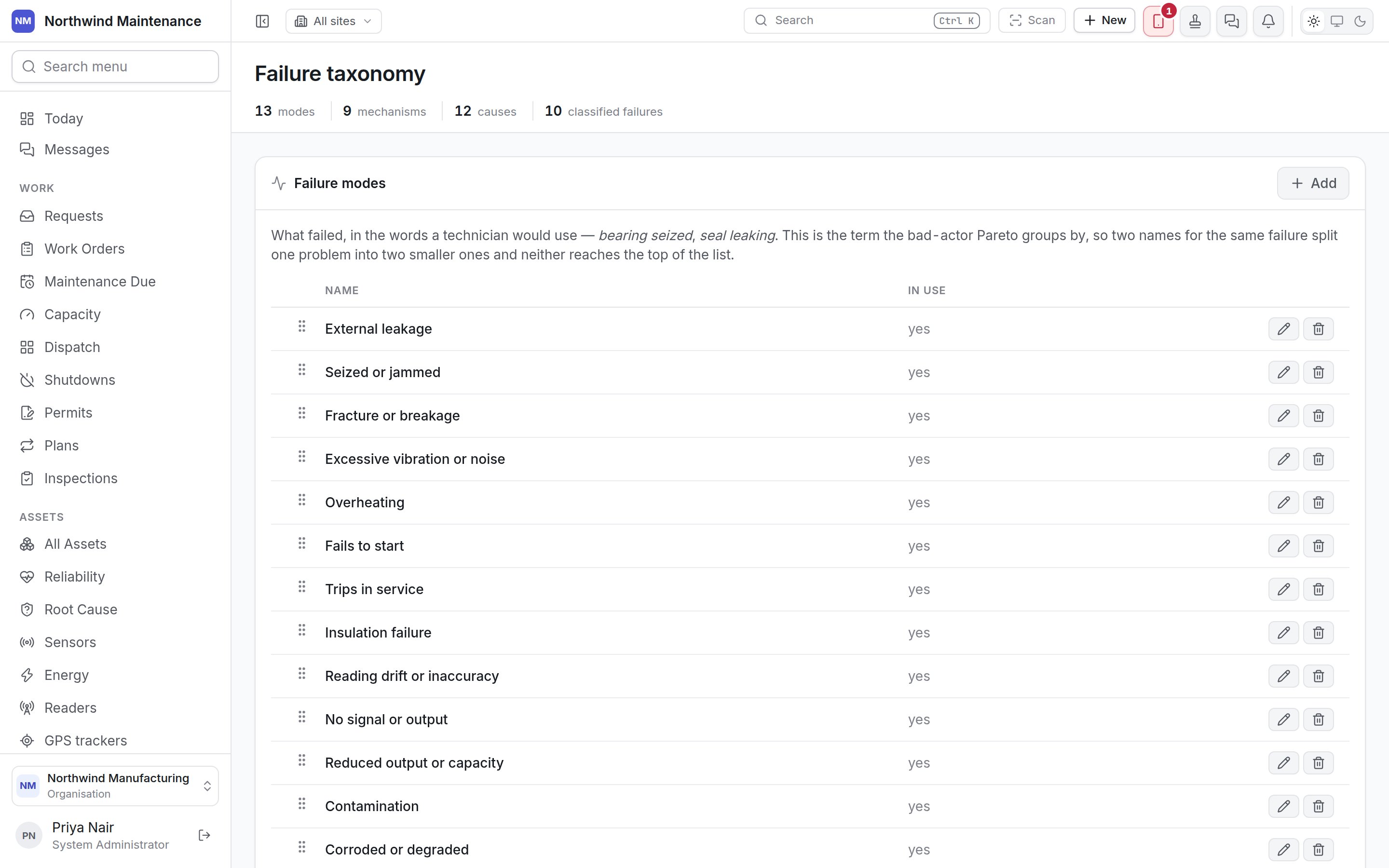Viewport: 1389px width, 868px height.
Task: Delete the Fracture or breakage mode
Action: pyautogui.click(x=1319, y=416)
